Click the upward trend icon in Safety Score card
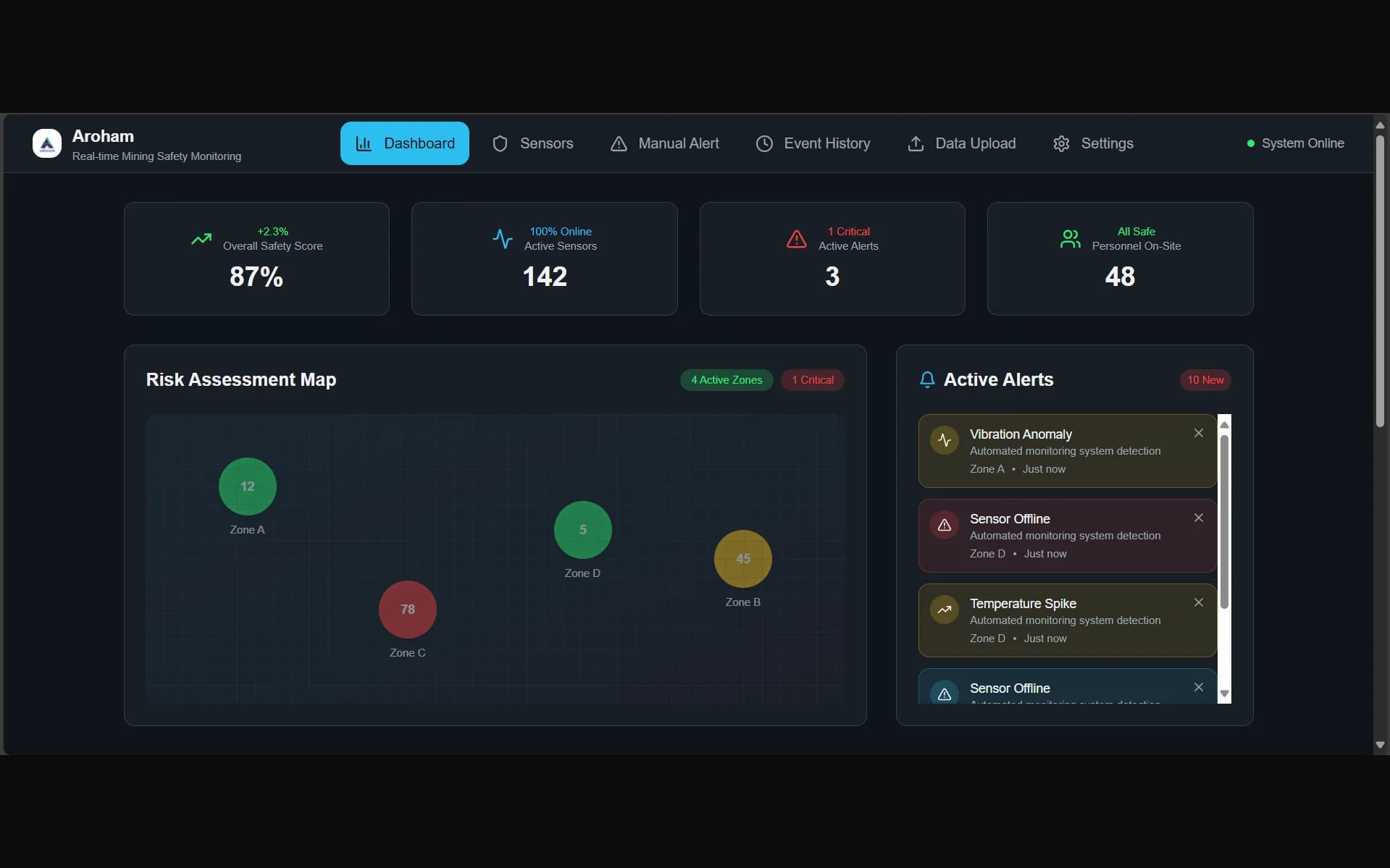Viewport: 1390px width, 868px height. (x=201, y=239)
